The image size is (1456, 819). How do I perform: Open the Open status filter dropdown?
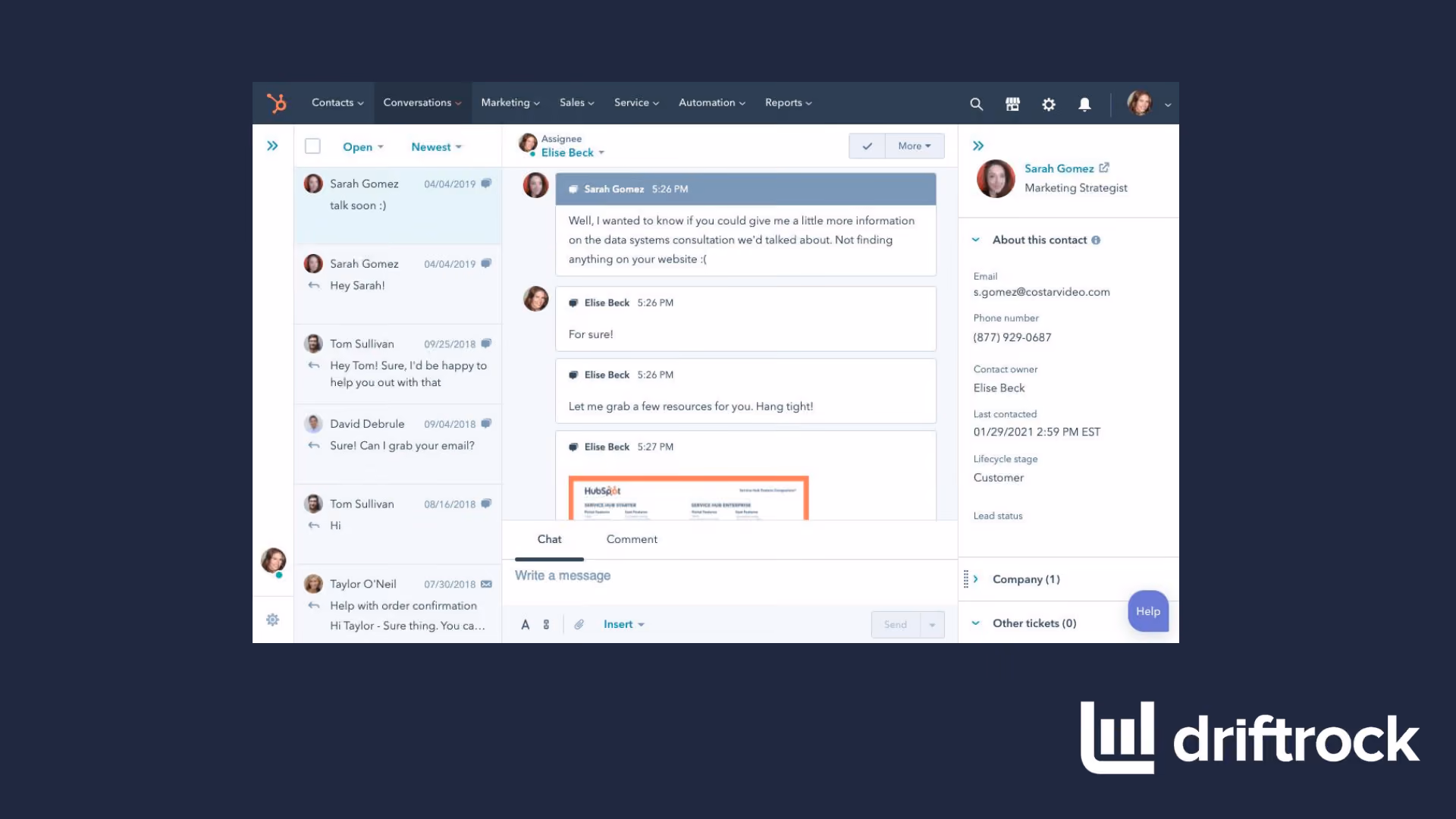363,147
